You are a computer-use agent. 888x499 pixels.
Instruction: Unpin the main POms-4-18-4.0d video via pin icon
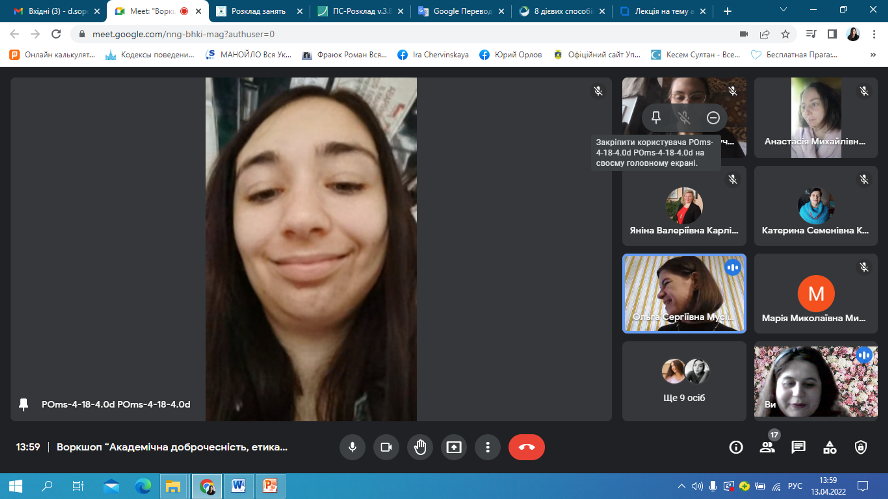(23, 404)
